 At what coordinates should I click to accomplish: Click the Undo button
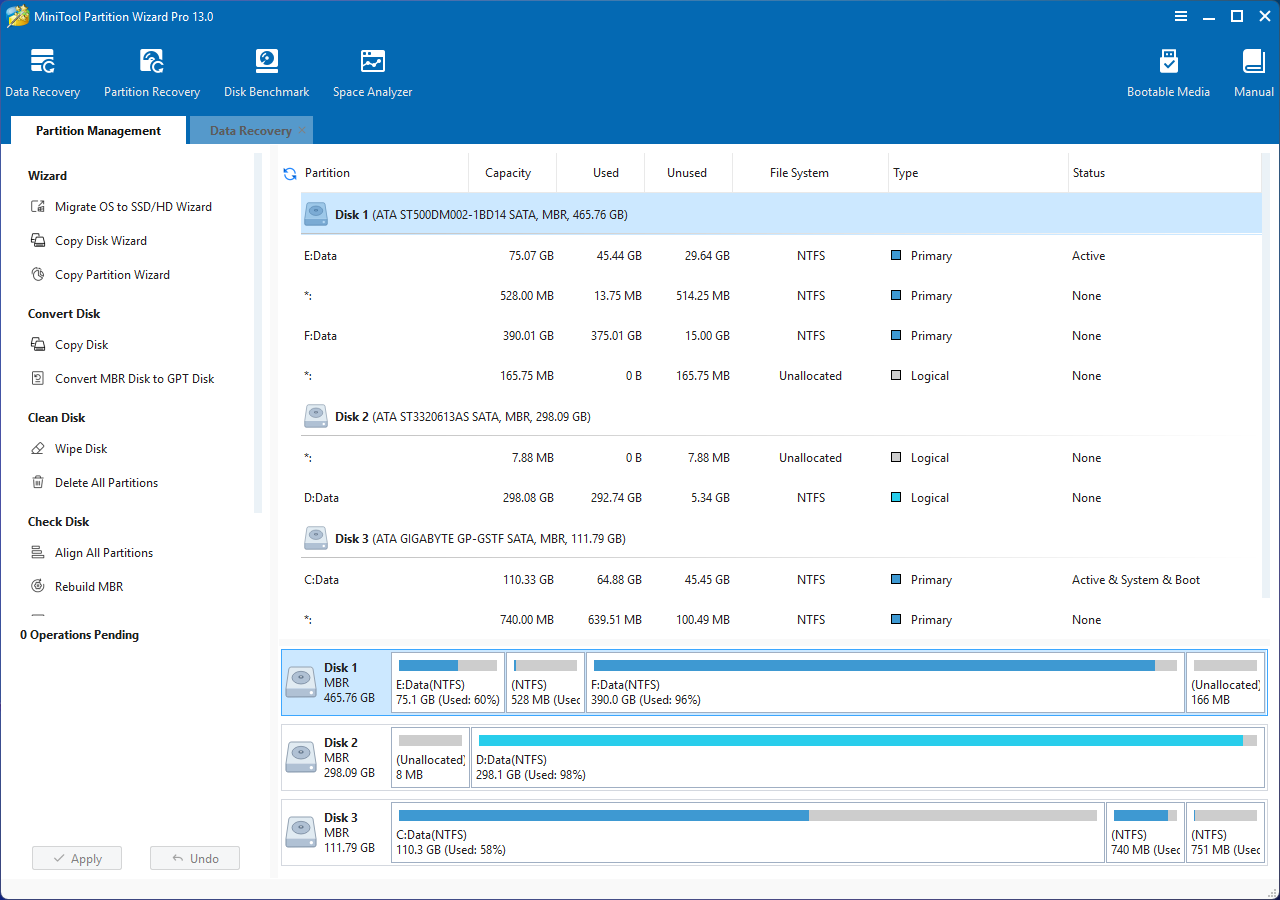click(195, 858)
